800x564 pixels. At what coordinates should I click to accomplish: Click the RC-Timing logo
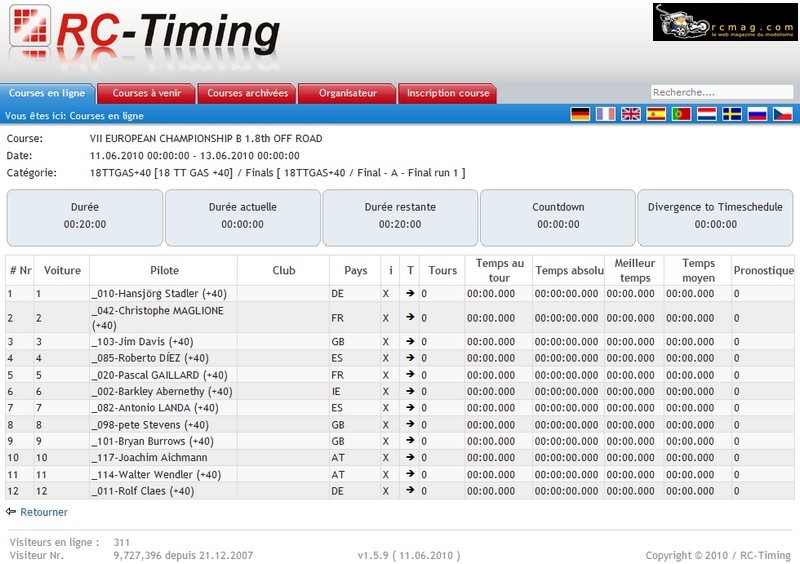144,32
